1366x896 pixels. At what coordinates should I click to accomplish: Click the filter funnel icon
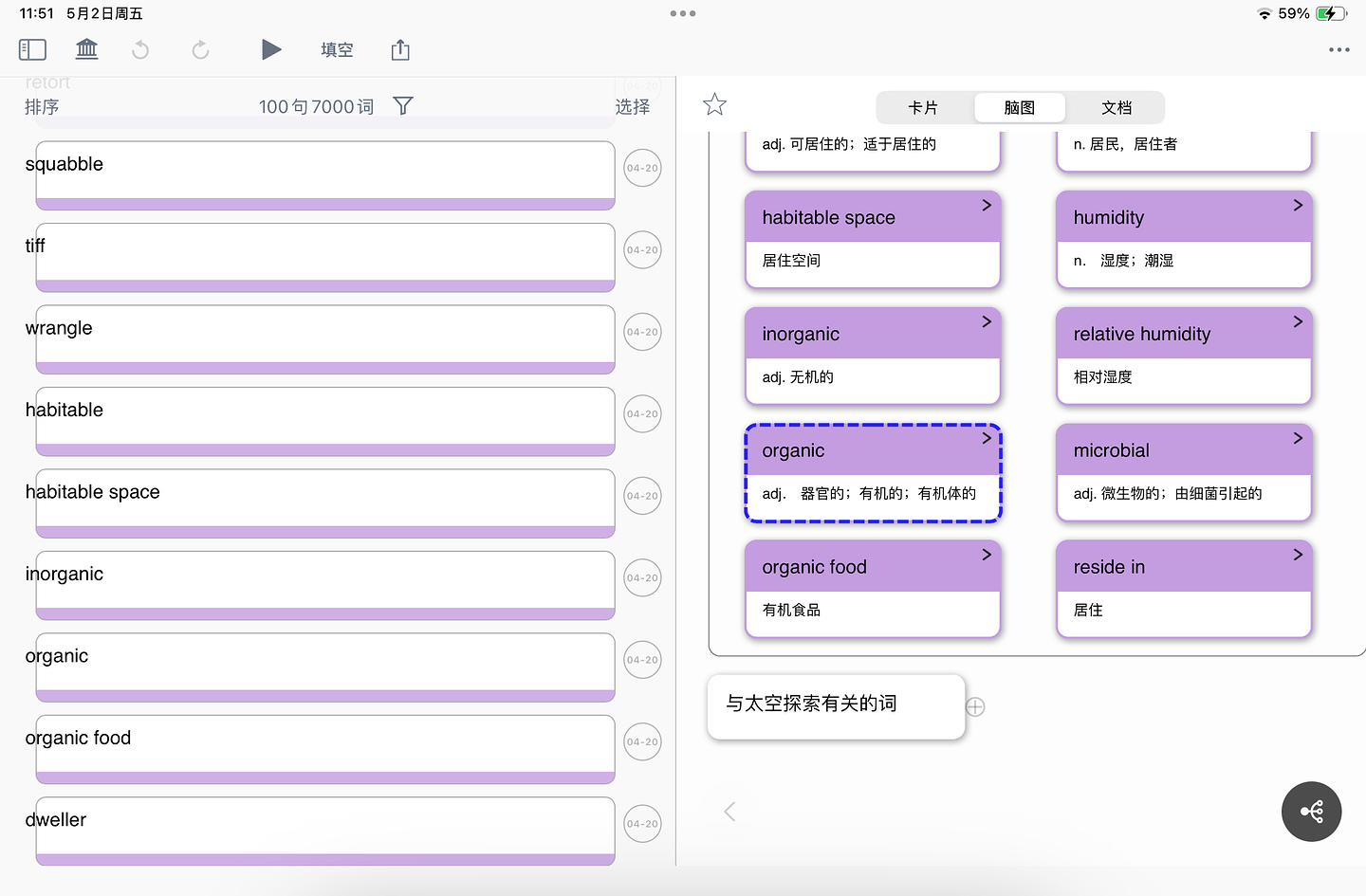403,105
